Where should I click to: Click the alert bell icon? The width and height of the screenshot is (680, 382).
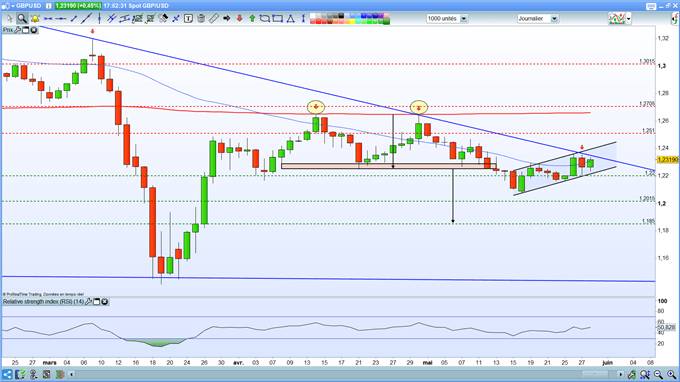coord(35,19)
